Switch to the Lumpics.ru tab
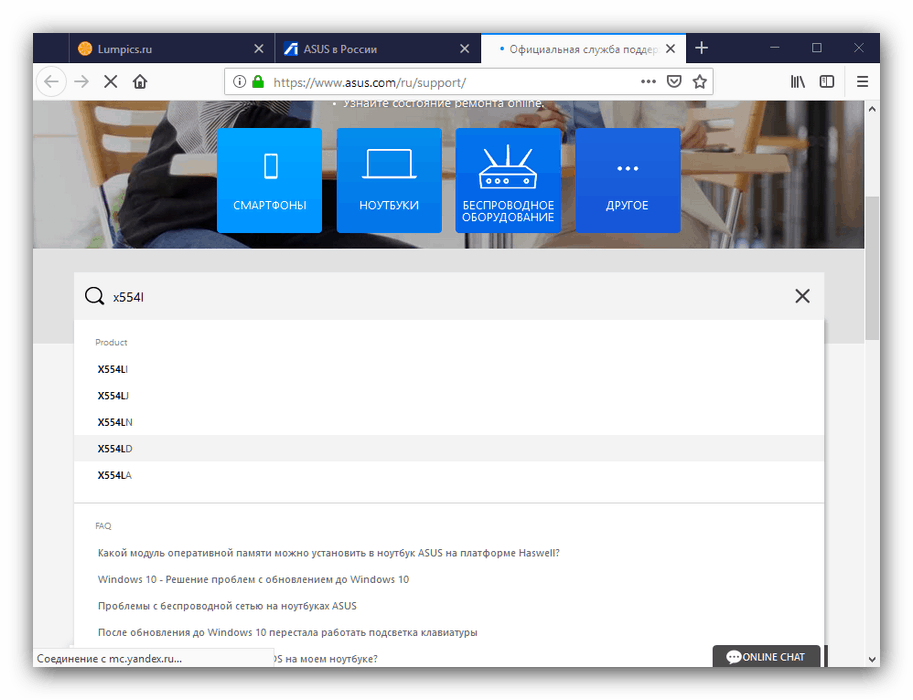The height and width of the screenshot is (700, 913). [172, 48]
